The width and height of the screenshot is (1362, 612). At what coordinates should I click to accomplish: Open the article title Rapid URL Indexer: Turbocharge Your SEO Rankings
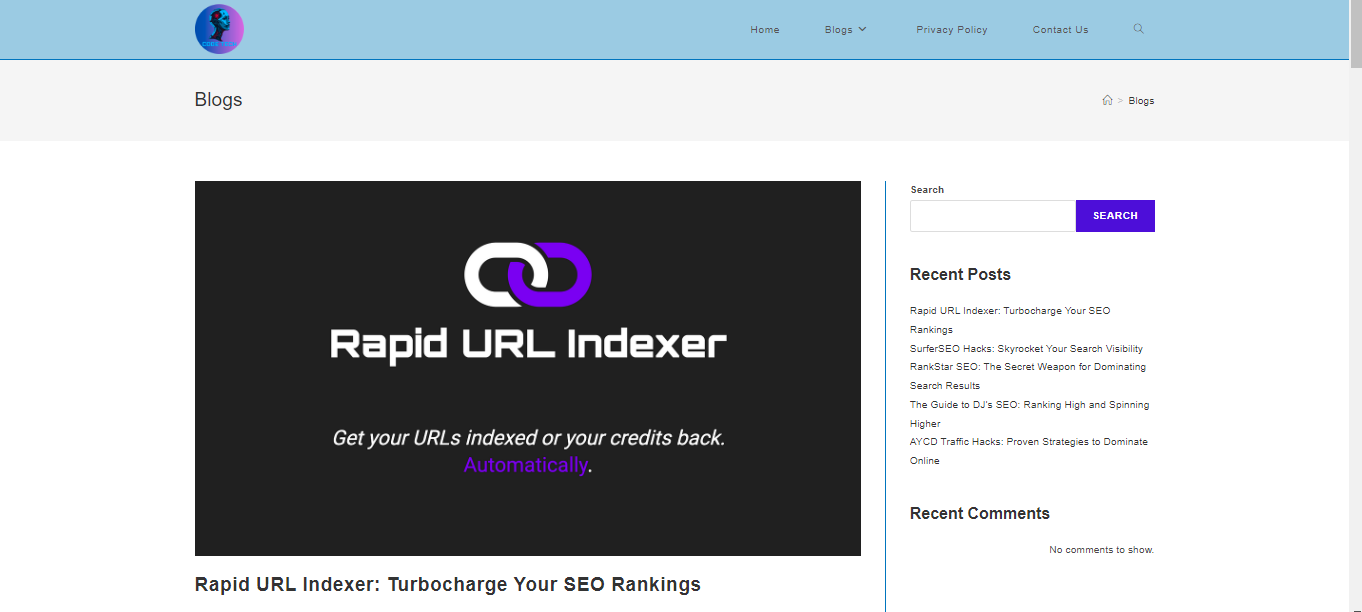click(x=448, y=584)
